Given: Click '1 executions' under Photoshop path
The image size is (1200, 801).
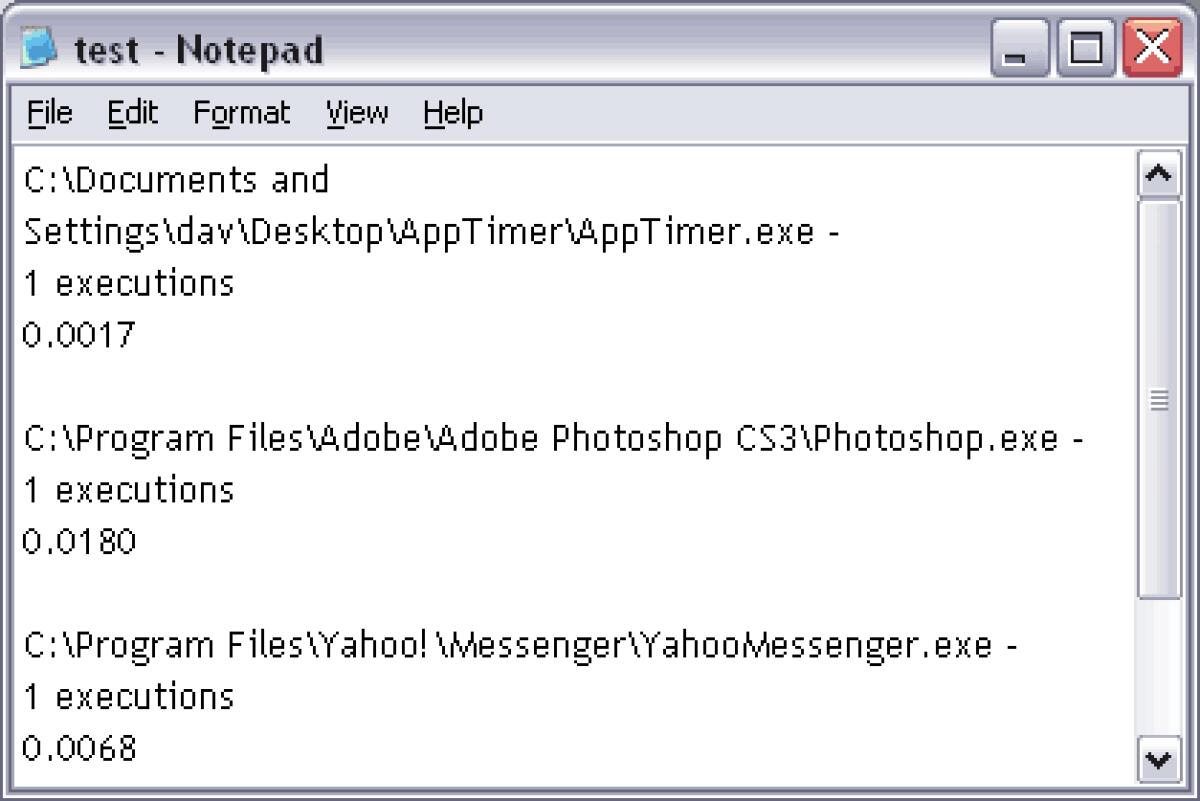Looking at the screenshot, I should 128,491.
